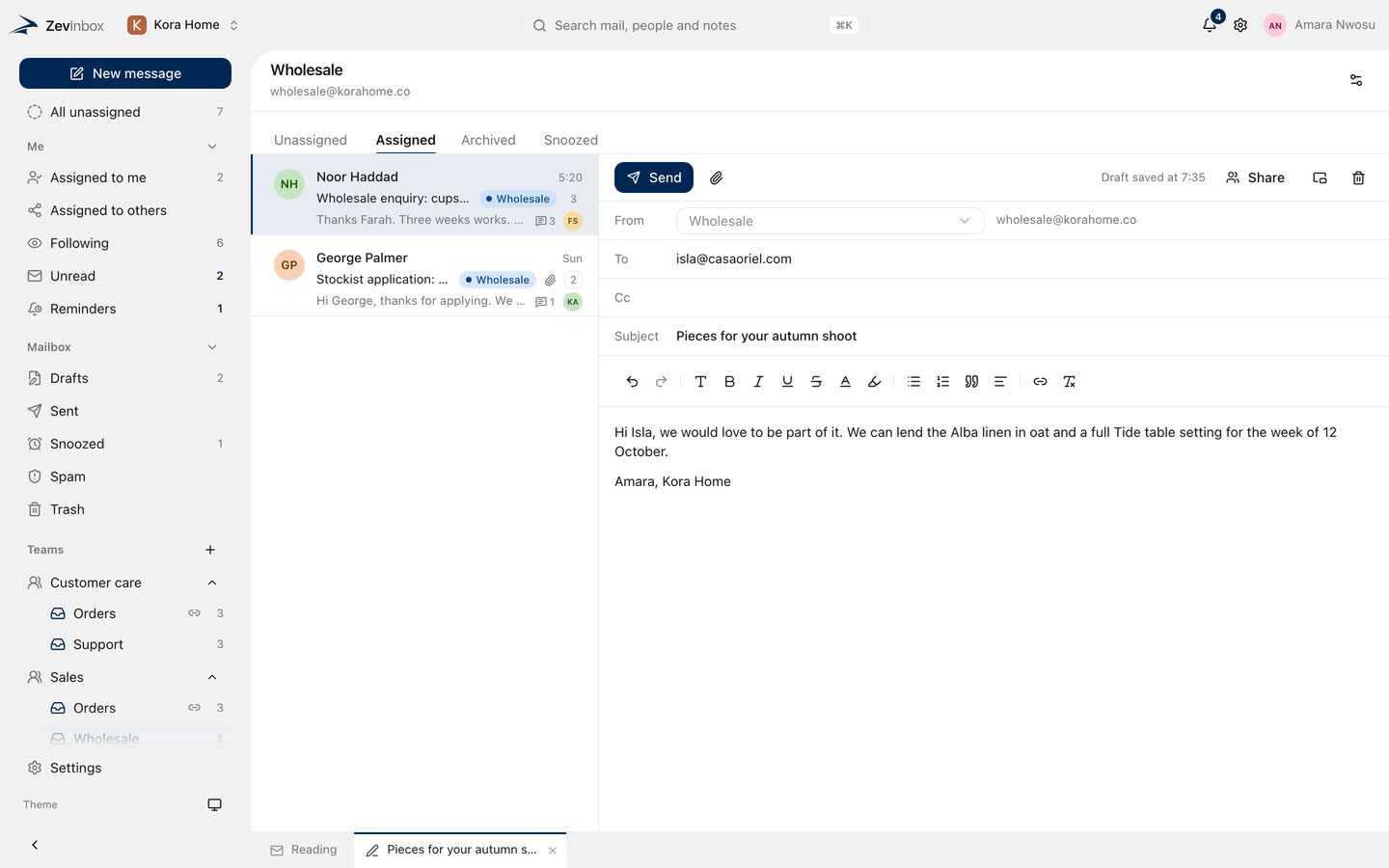Switch to Assigned tab
Viewport: 1389px width, 868px height.
tap(406, 140)
